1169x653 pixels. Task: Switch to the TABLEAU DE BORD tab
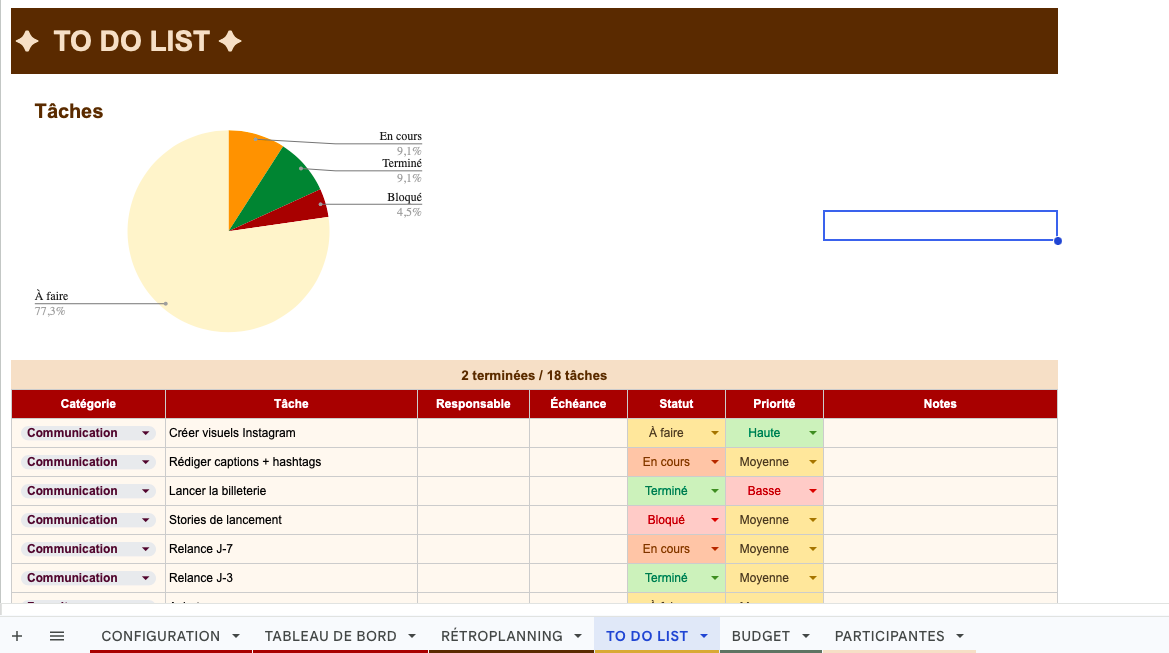pyautogui.click(x=330, y=636)
